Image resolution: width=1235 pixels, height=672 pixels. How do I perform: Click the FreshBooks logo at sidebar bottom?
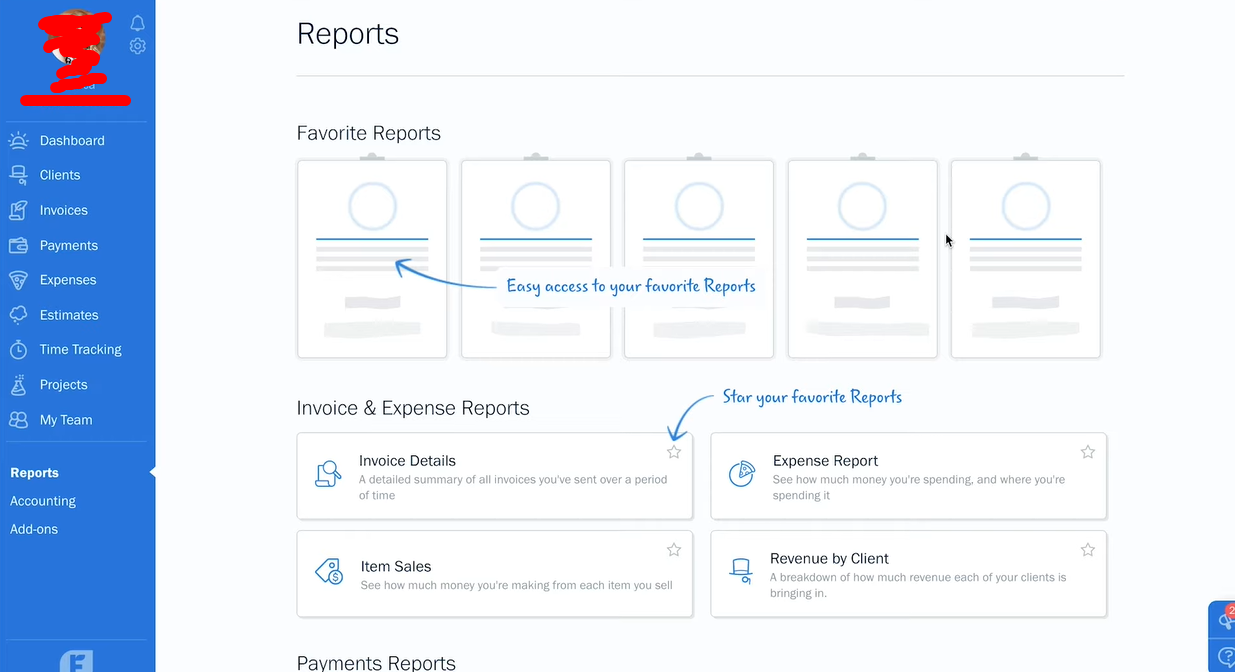77,661
